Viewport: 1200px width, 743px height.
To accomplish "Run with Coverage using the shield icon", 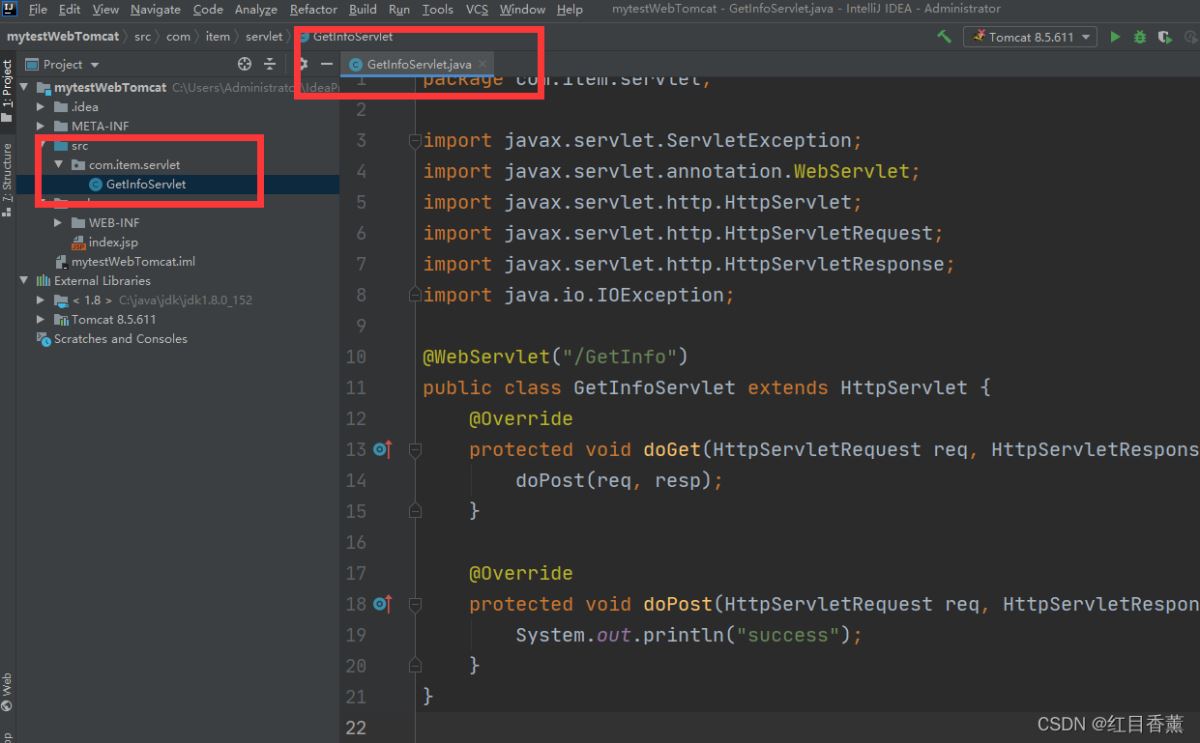I will [x=1164, y=37].
